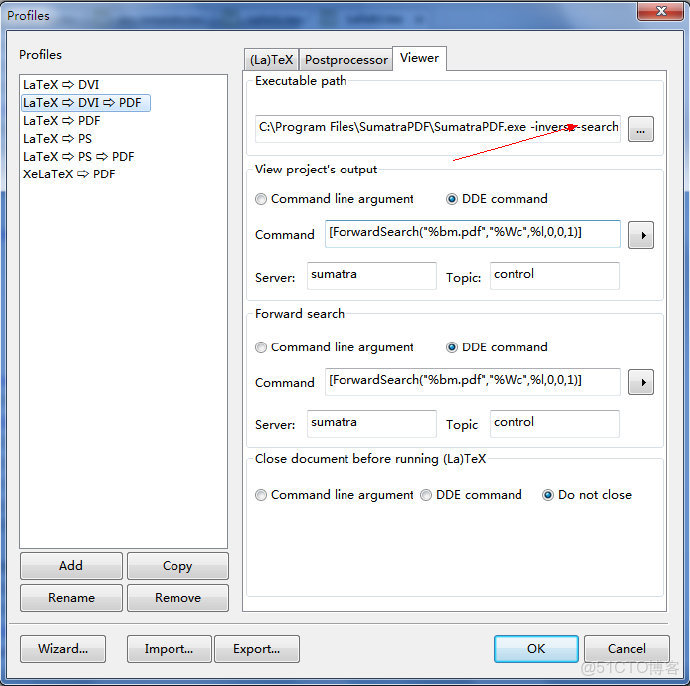Launch the Wizard... button

[63, 649]
